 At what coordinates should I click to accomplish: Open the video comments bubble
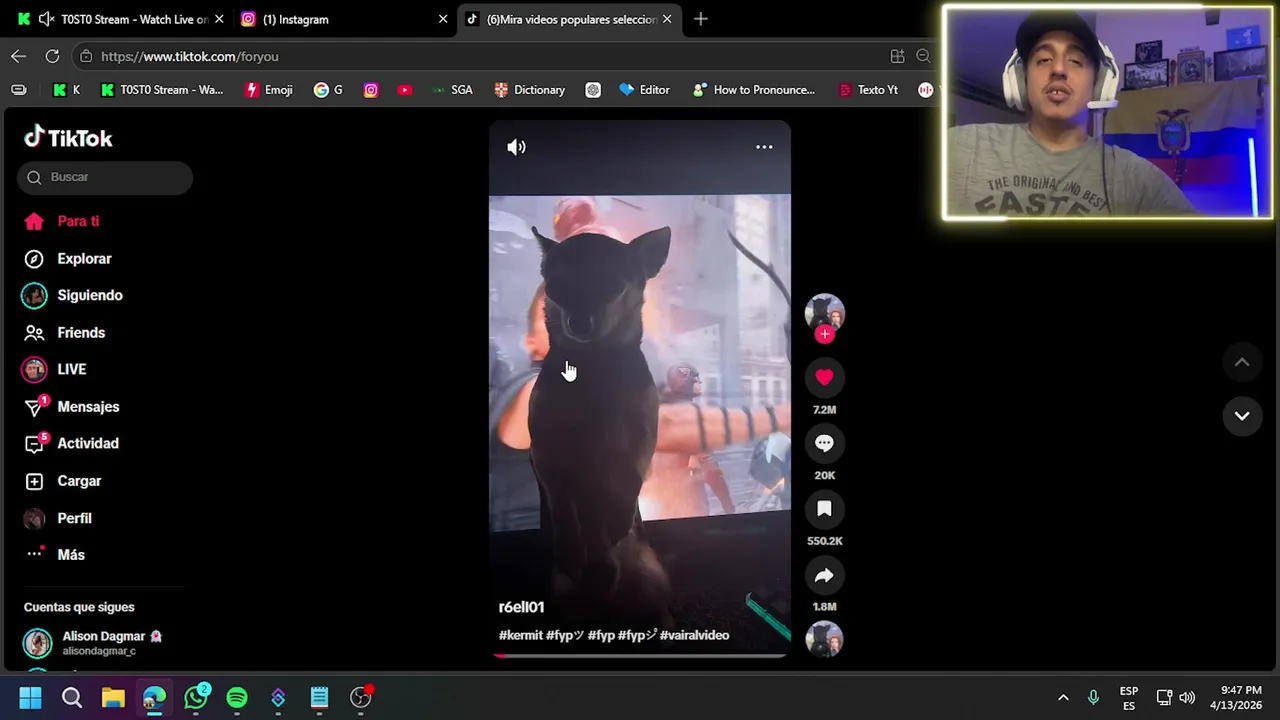click(824, 443)
